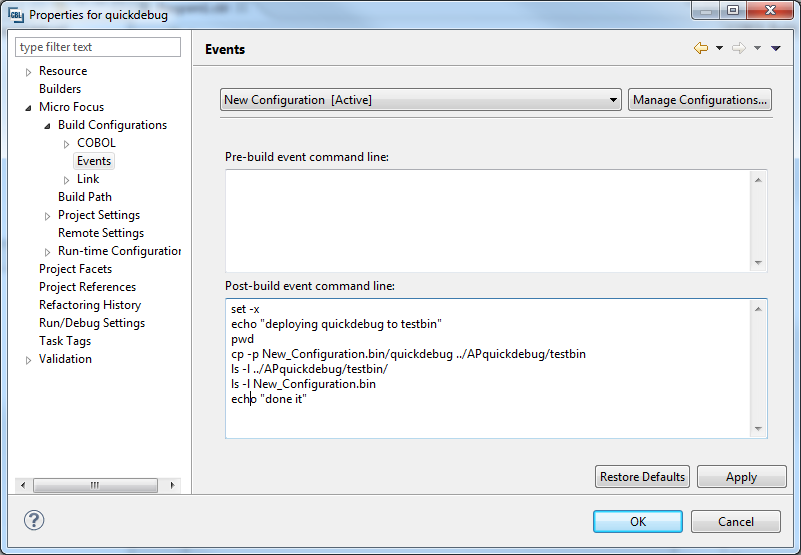Expand the COBOL tree node

tap(67, 144)
